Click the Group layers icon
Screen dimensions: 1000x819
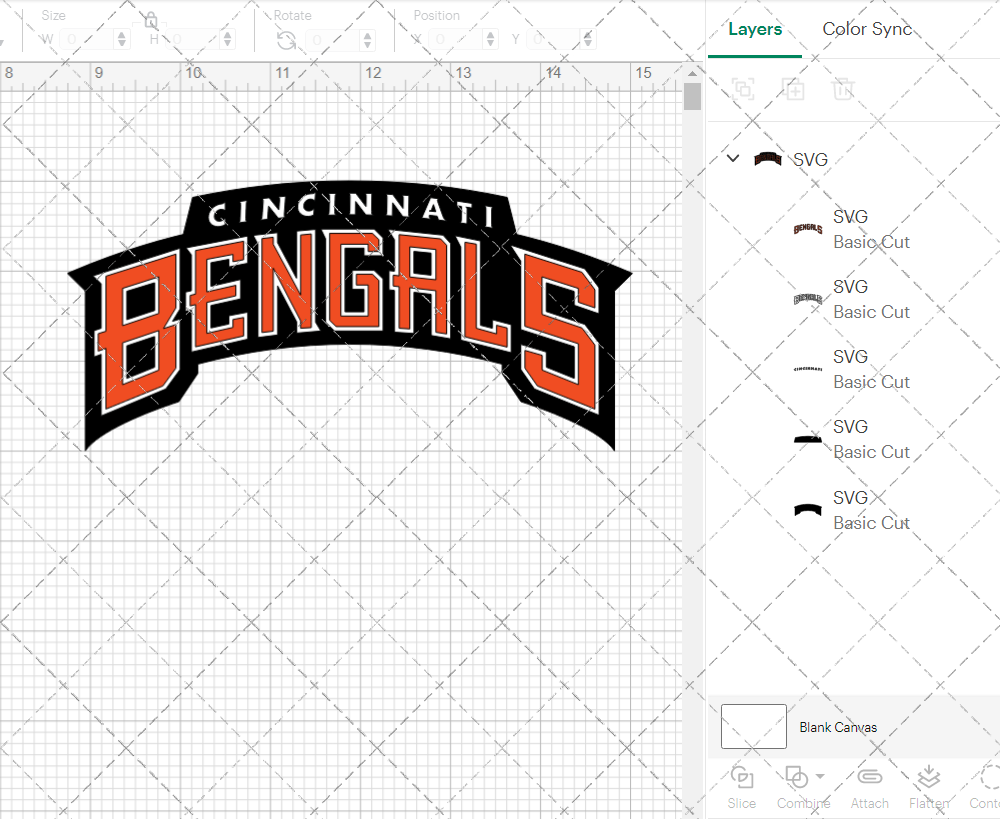pos(743,89)
